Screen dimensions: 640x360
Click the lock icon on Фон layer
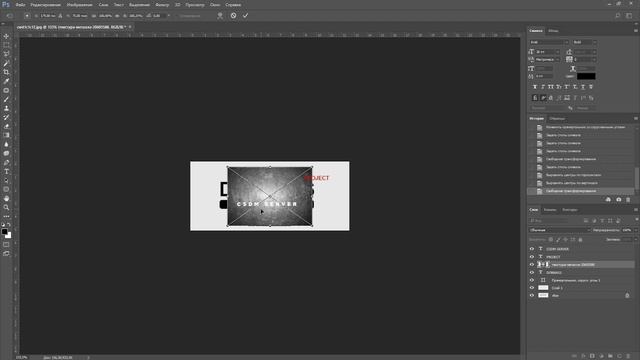[x=627, y=296]
